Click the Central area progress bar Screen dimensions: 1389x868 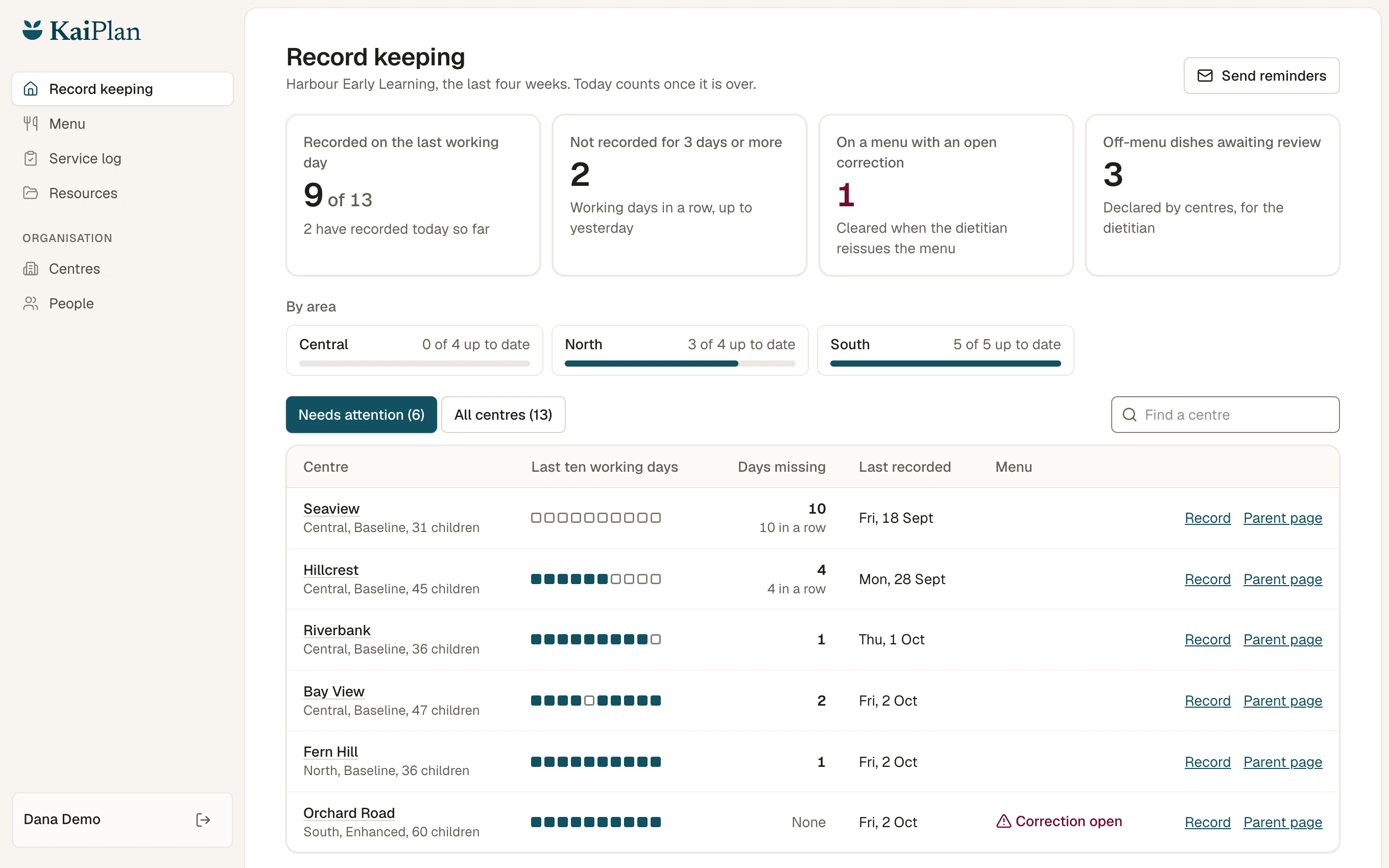click(415, 364)
